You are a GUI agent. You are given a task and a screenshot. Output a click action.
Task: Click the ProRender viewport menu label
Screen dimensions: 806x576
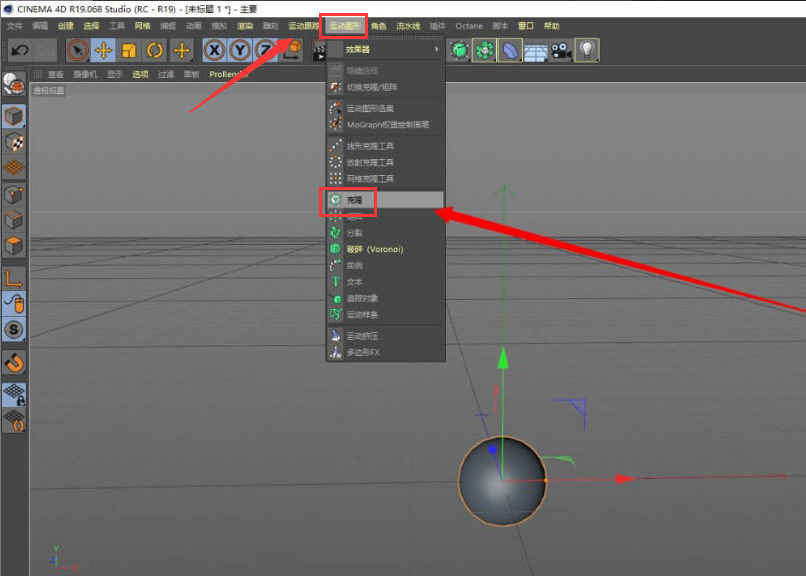tap(227, 74)
